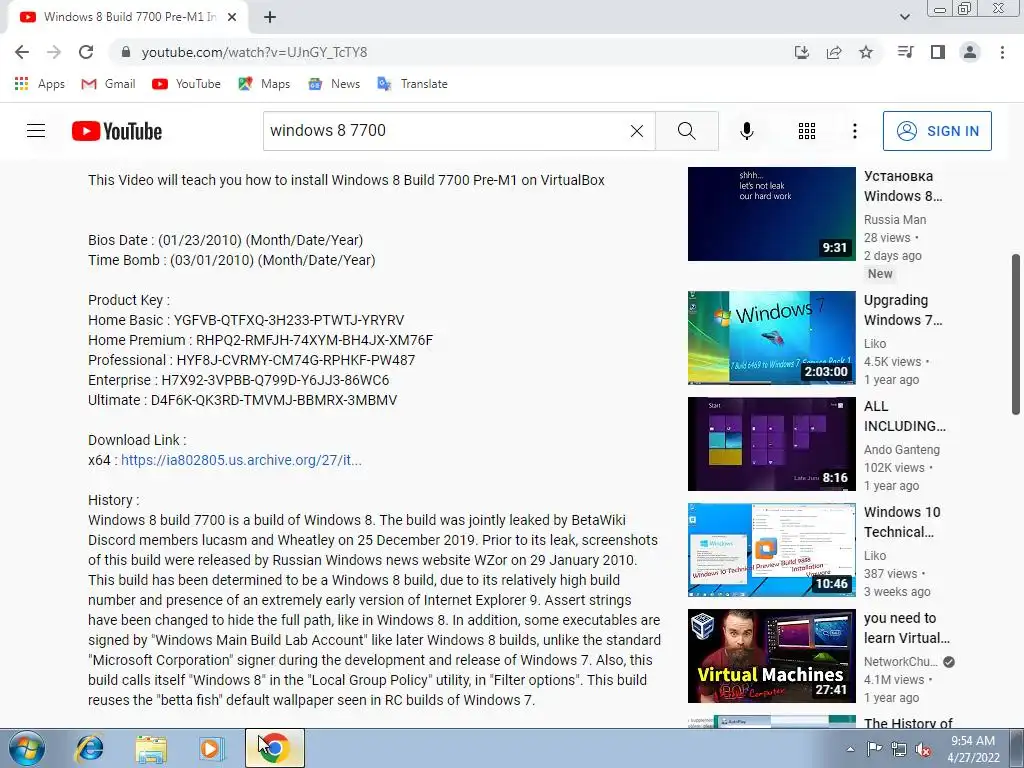1024x768 pixels.
Task: Open Chrome's three-dot menu
Action: pyautogui.click(x=1002, y=52)
